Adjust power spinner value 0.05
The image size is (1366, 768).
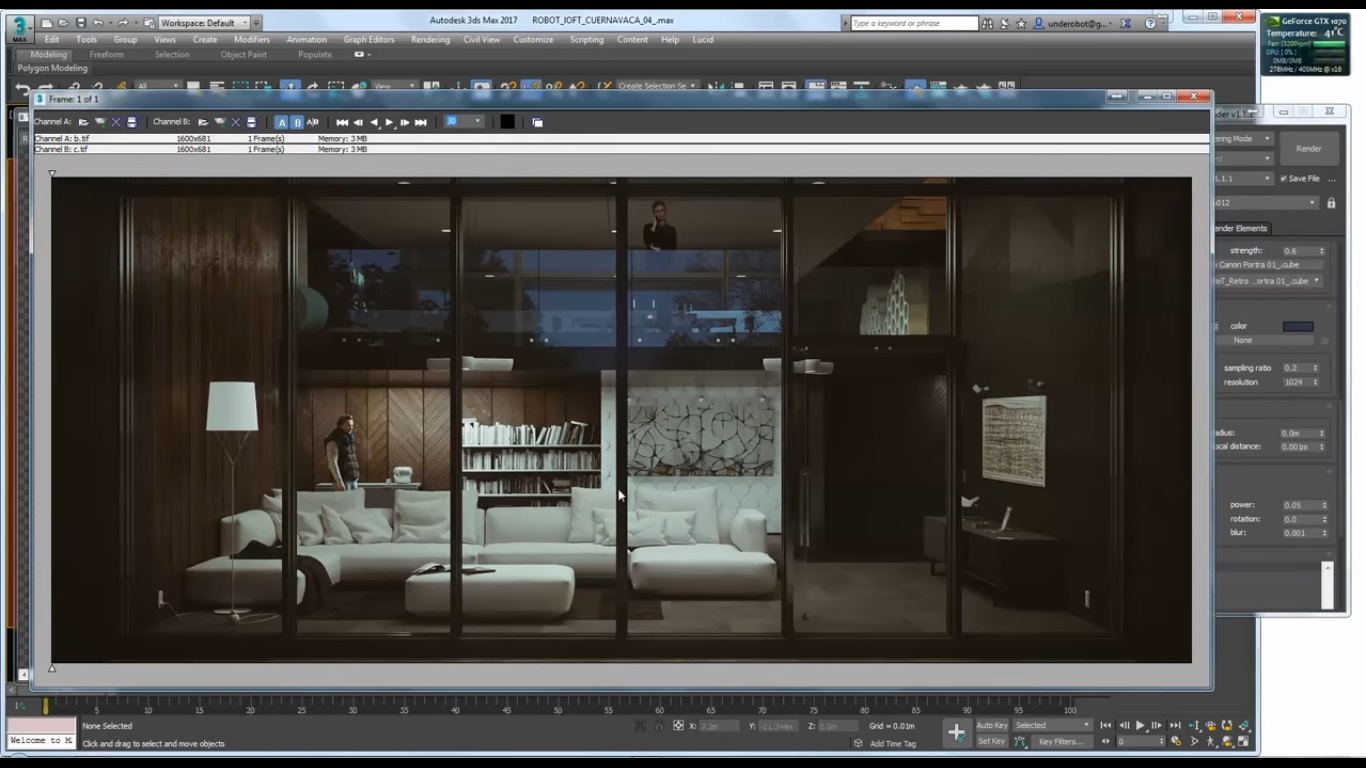pyautogui.click(x=1304, y=505)
